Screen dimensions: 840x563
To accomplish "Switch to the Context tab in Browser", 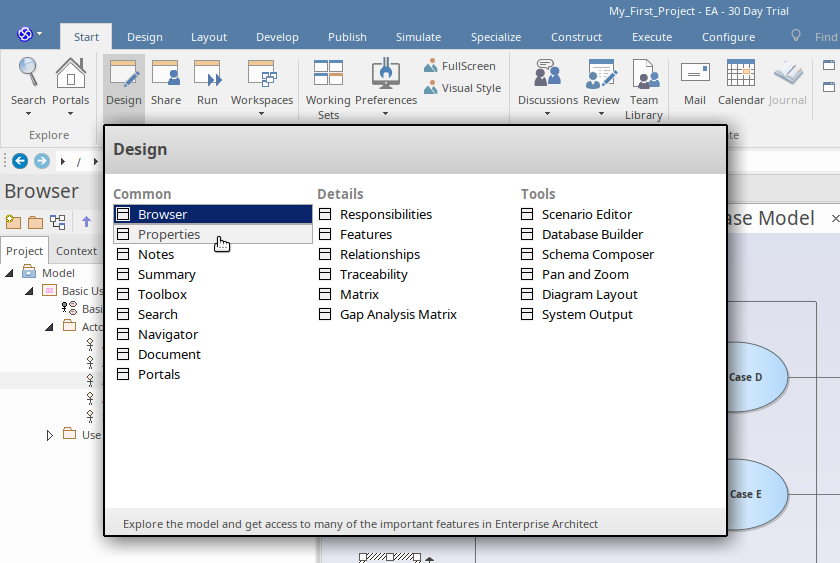I will click(x=76, y=251).
